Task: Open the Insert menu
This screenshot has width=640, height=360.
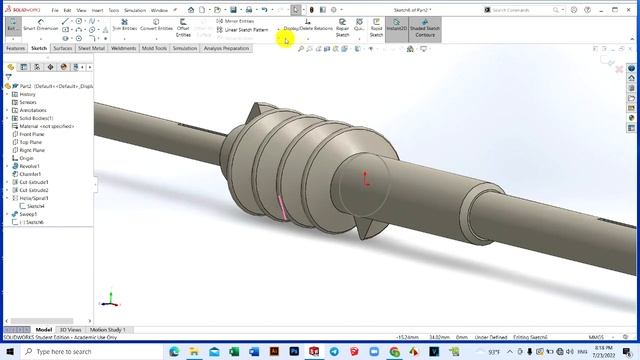Action: [97, 10]
